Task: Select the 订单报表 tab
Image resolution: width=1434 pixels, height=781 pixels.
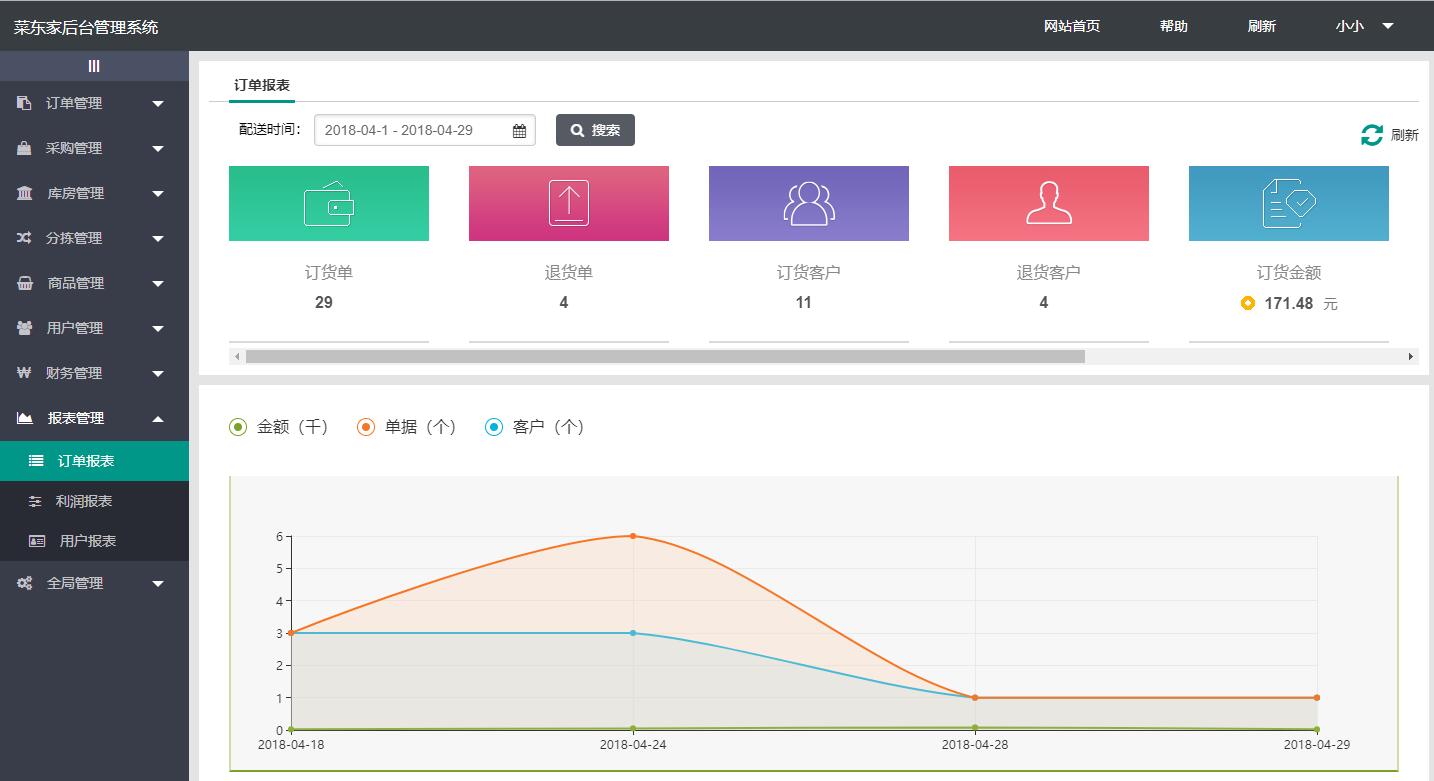Action: (262, 85)
